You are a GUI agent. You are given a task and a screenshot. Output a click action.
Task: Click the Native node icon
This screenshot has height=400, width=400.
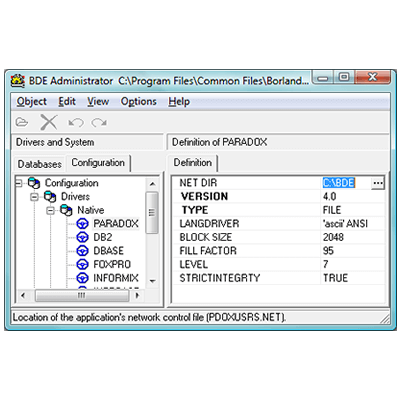[x=66, y=210]
